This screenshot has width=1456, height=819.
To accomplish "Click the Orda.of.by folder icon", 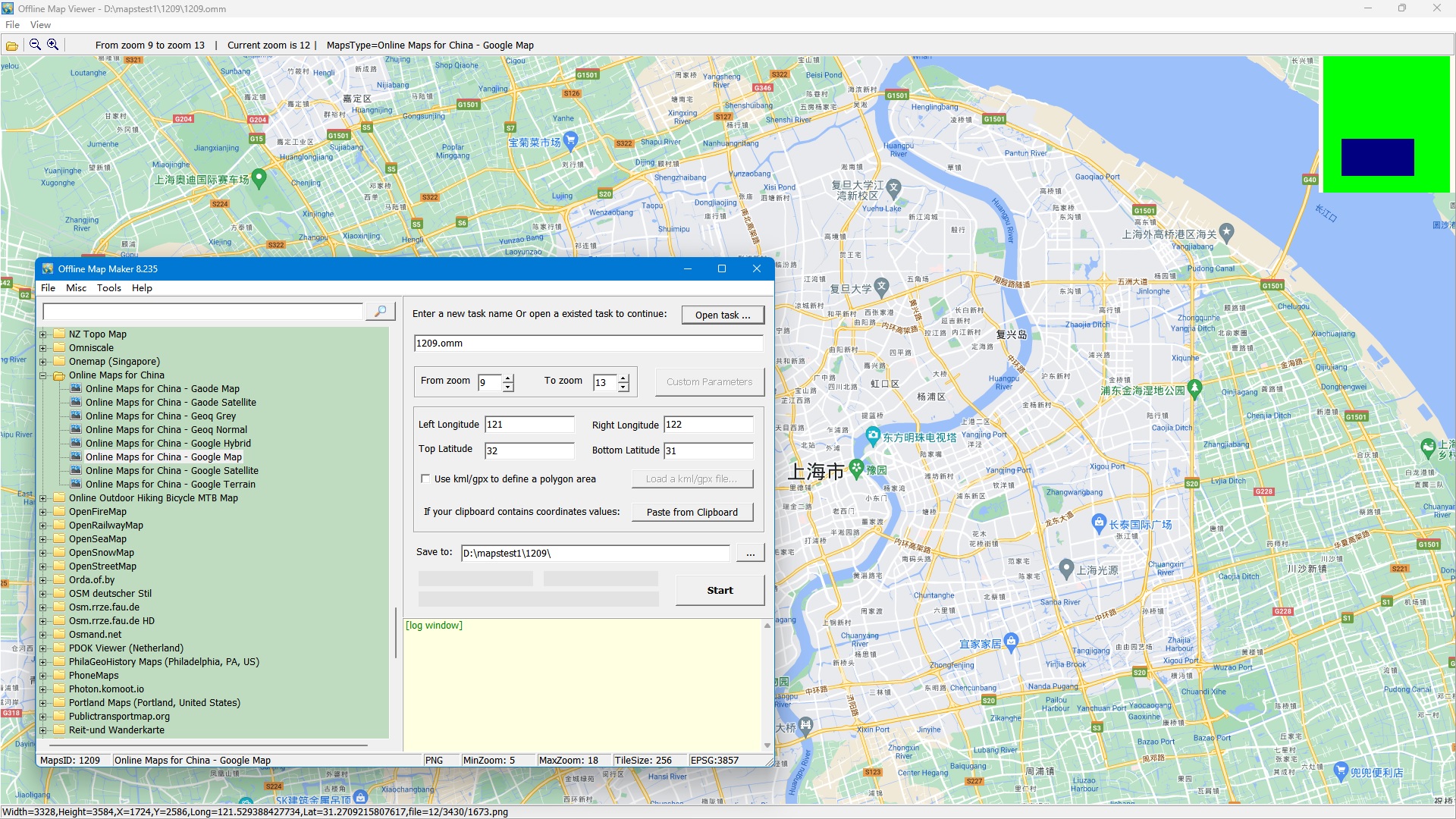I will (59, 579).
